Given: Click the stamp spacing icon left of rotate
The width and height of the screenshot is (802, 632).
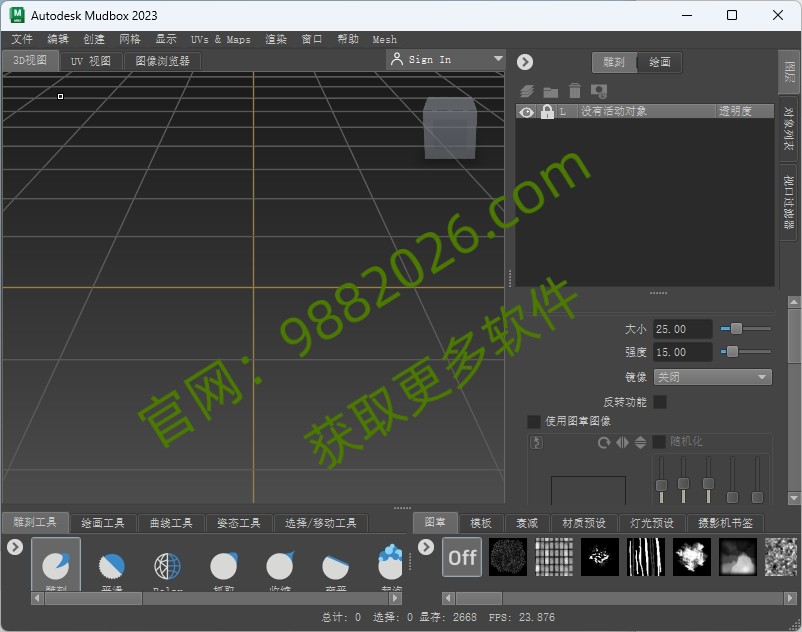Looking at the screenshot, I should point(537,442).
